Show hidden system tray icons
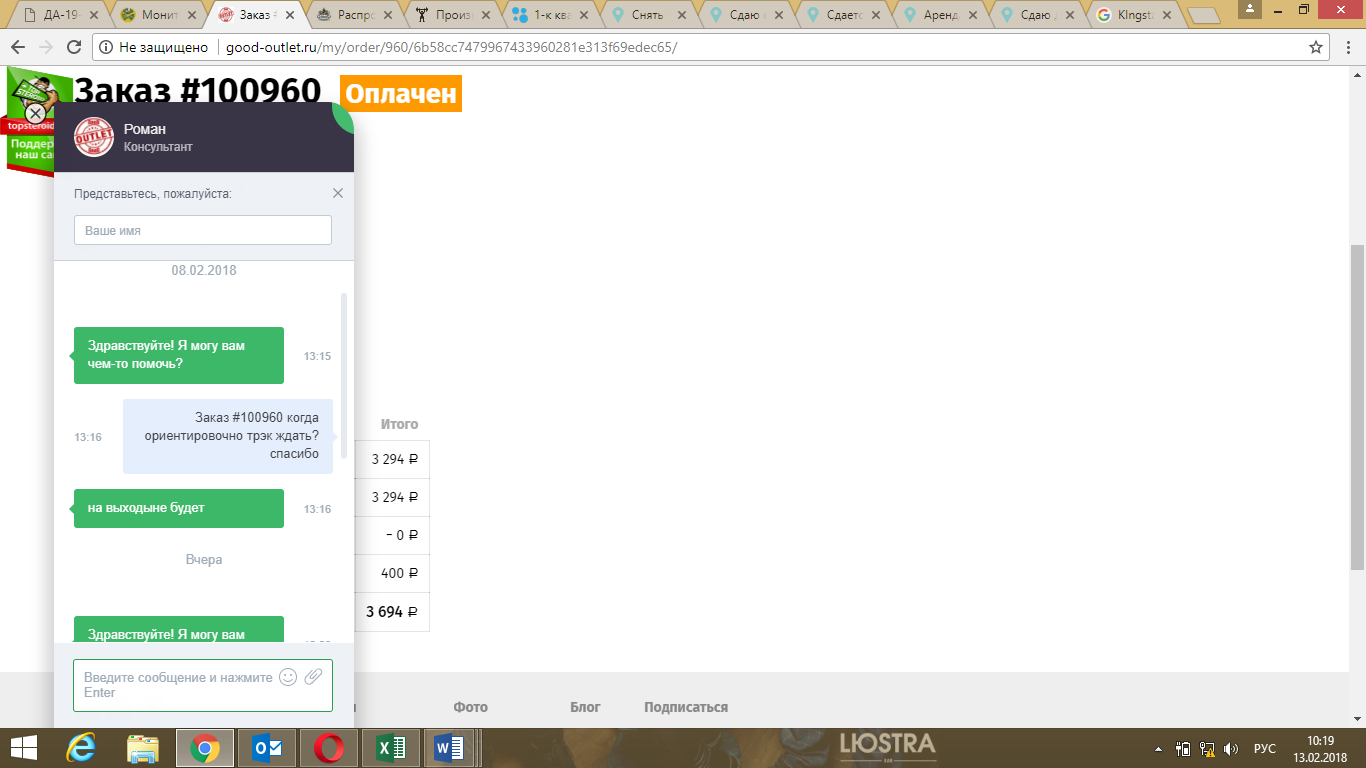Viewport: 1366px width, 768px height. pyautogui.click(x=1159, y=749)
